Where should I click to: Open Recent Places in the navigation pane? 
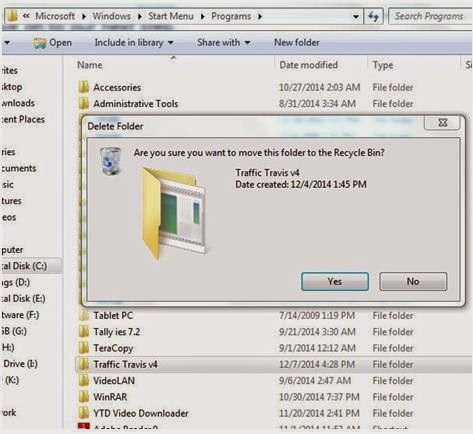coord(23,119)
